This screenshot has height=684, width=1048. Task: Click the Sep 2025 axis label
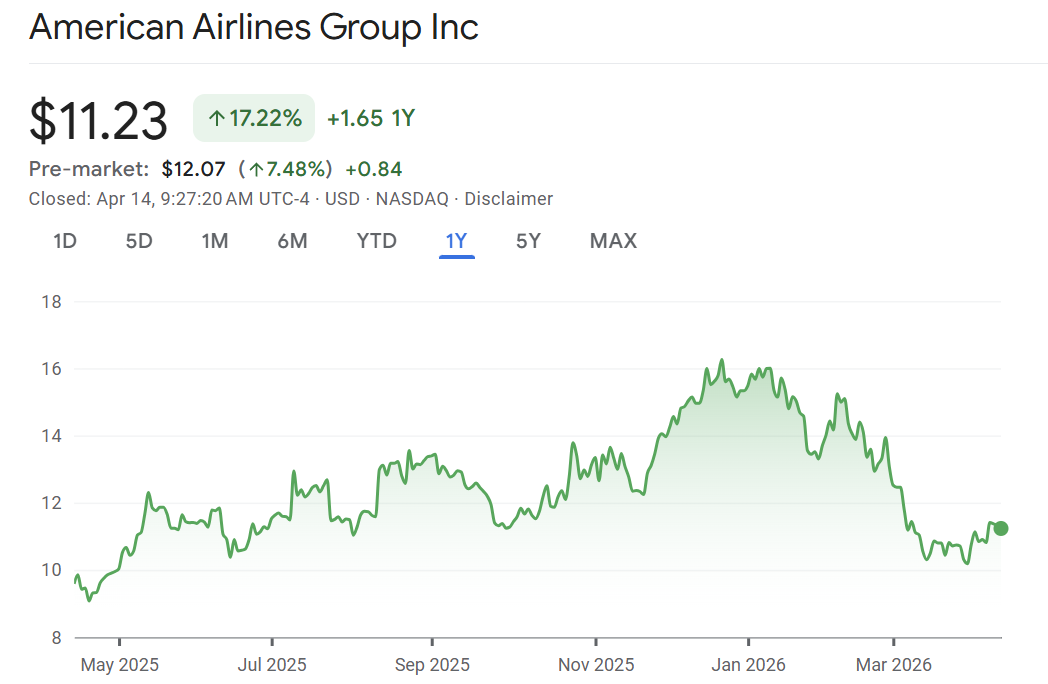(x=432, y=664)
